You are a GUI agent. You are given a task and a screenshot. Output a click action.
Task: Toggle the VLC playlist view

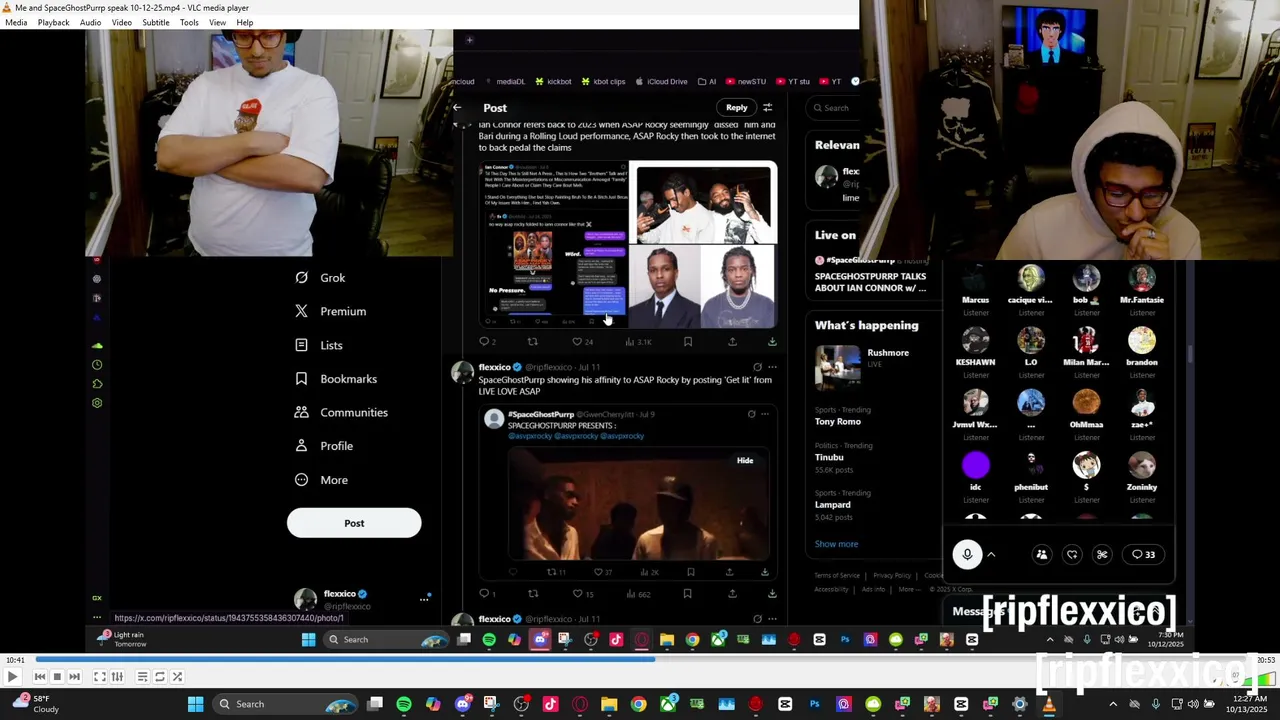click(x=142, y=677)
